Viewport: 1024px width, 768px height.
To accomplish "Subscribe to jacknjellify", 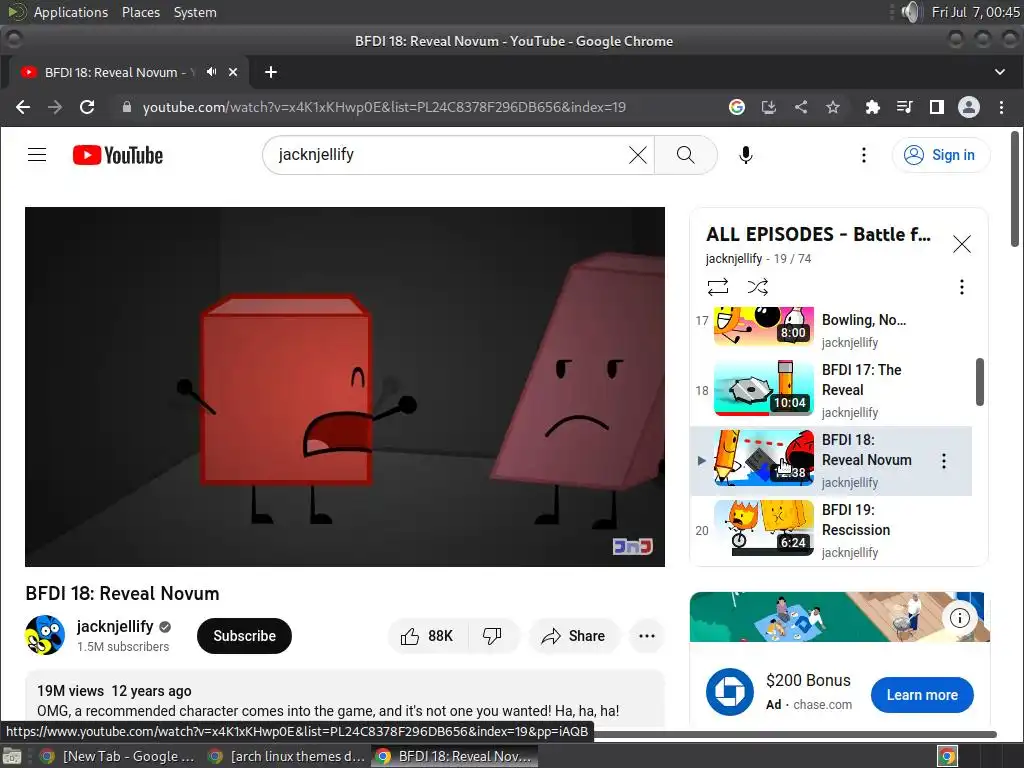I will click(x=244, y=635).
